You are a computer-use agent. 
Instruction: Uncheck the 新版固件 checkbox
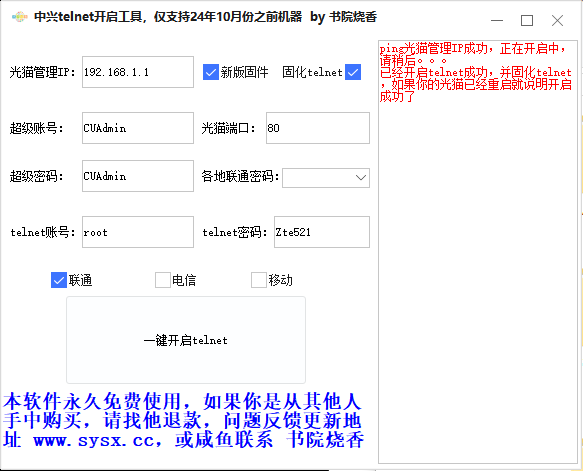click(210, 72)
